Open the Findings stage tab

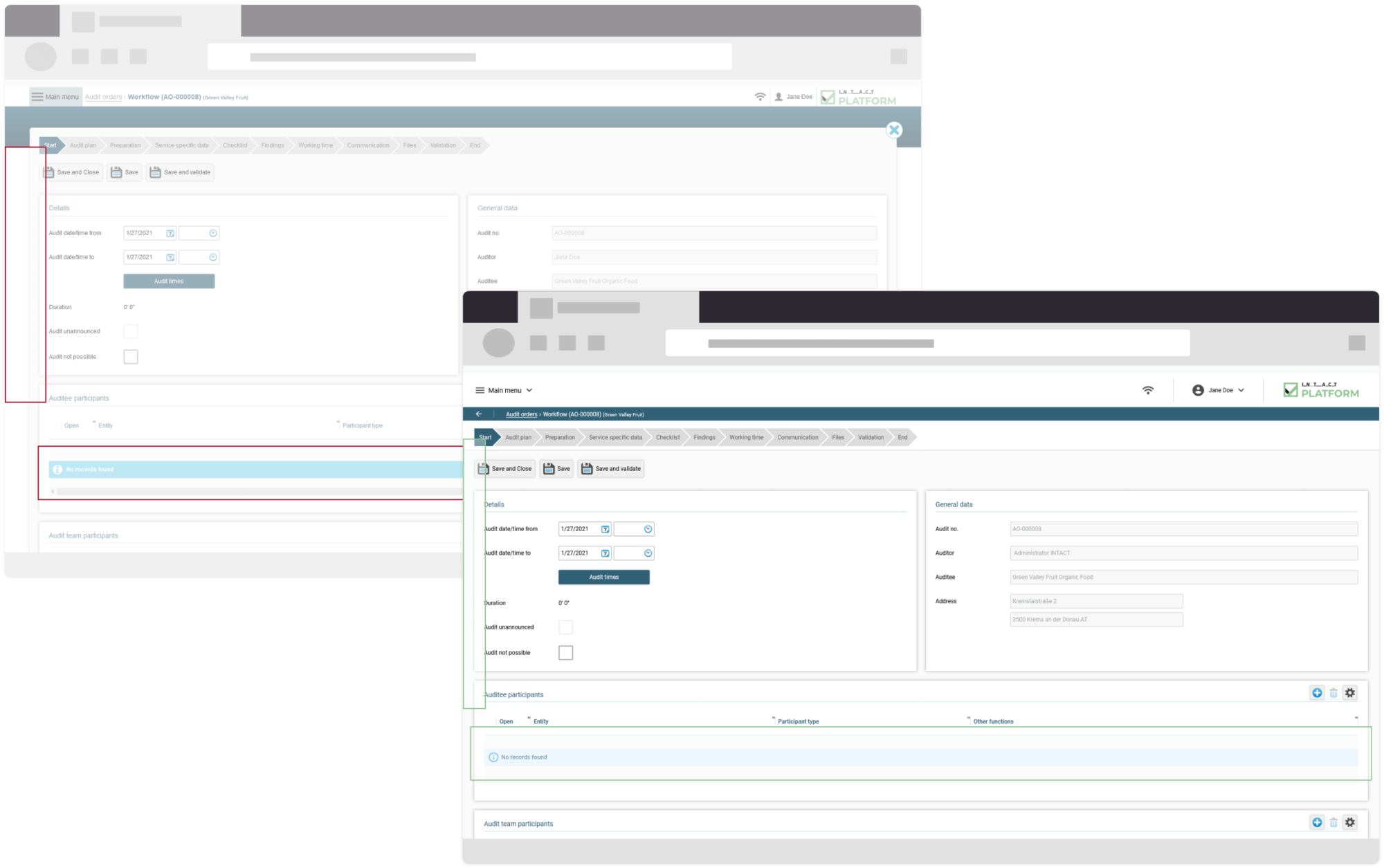704,437
